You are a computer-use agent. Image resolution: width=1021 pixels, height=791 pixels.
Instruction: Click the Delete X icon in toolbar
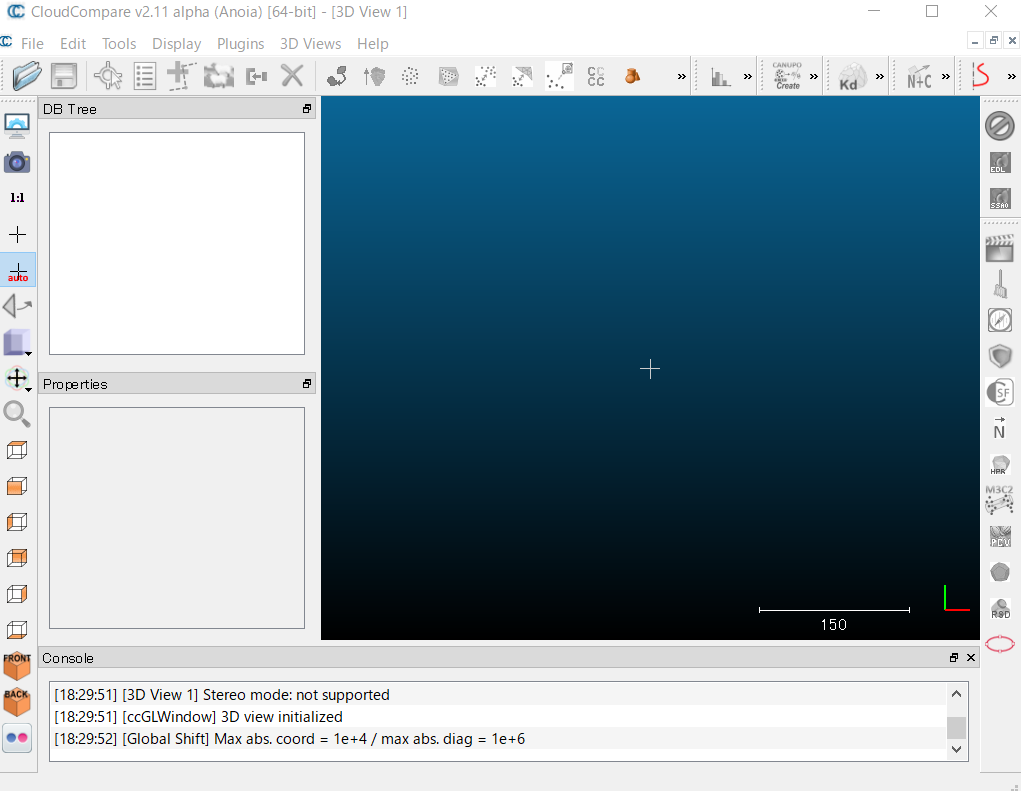pos(292,76)
